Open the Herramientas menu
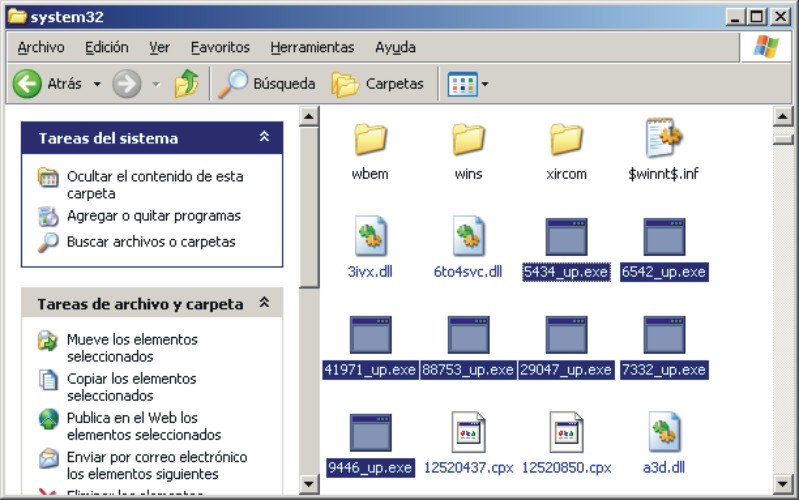Viewport: 799px width, 500px height. 312,47
